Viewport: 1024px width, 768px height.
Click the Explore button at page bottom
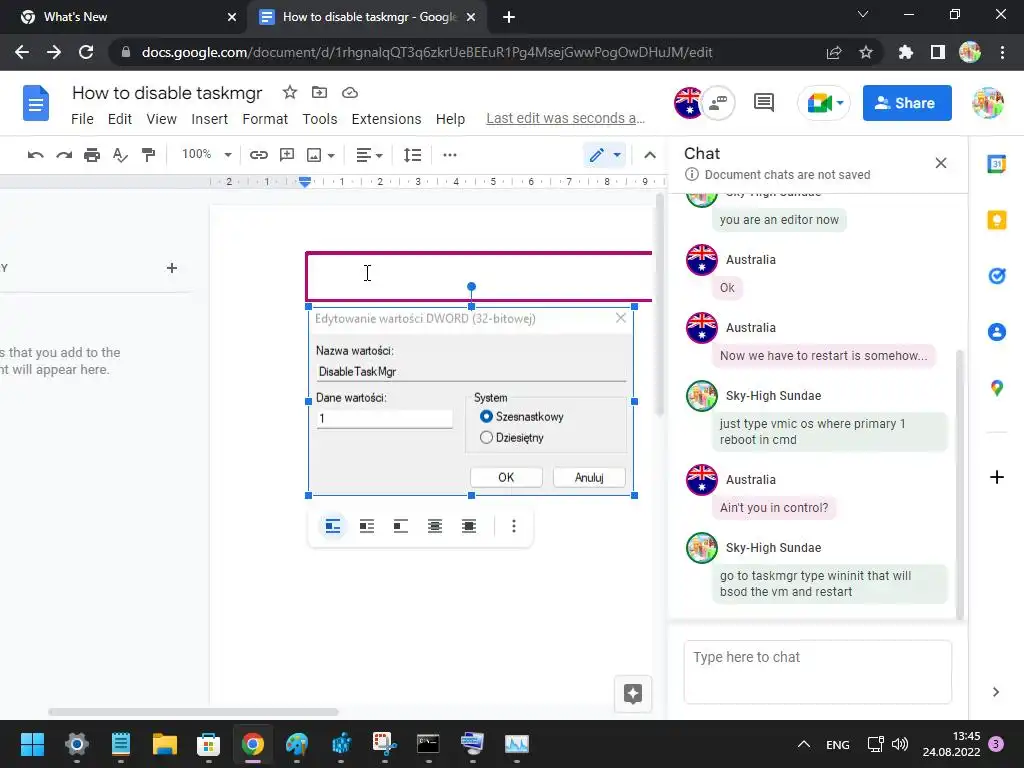click(633, 694)
